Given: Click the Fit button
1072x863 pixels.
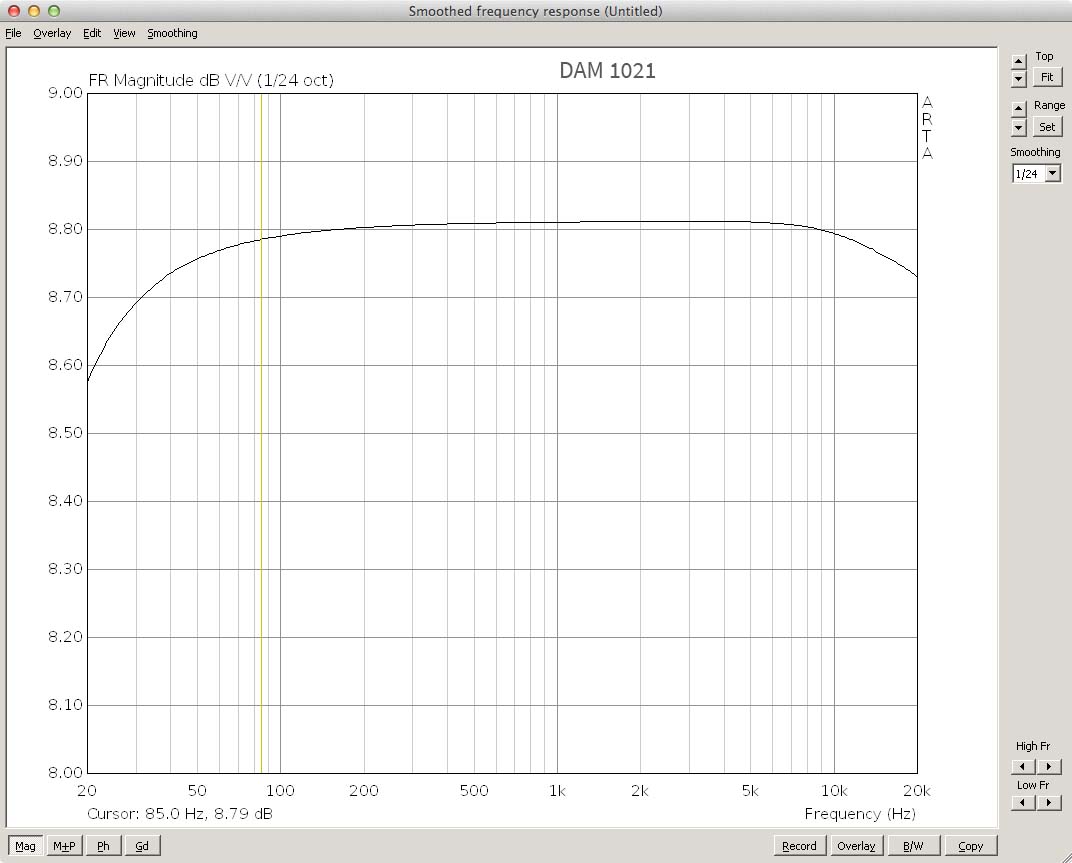Looking at the screenshot, I should pyautogui.click(x=1047, y=77).
